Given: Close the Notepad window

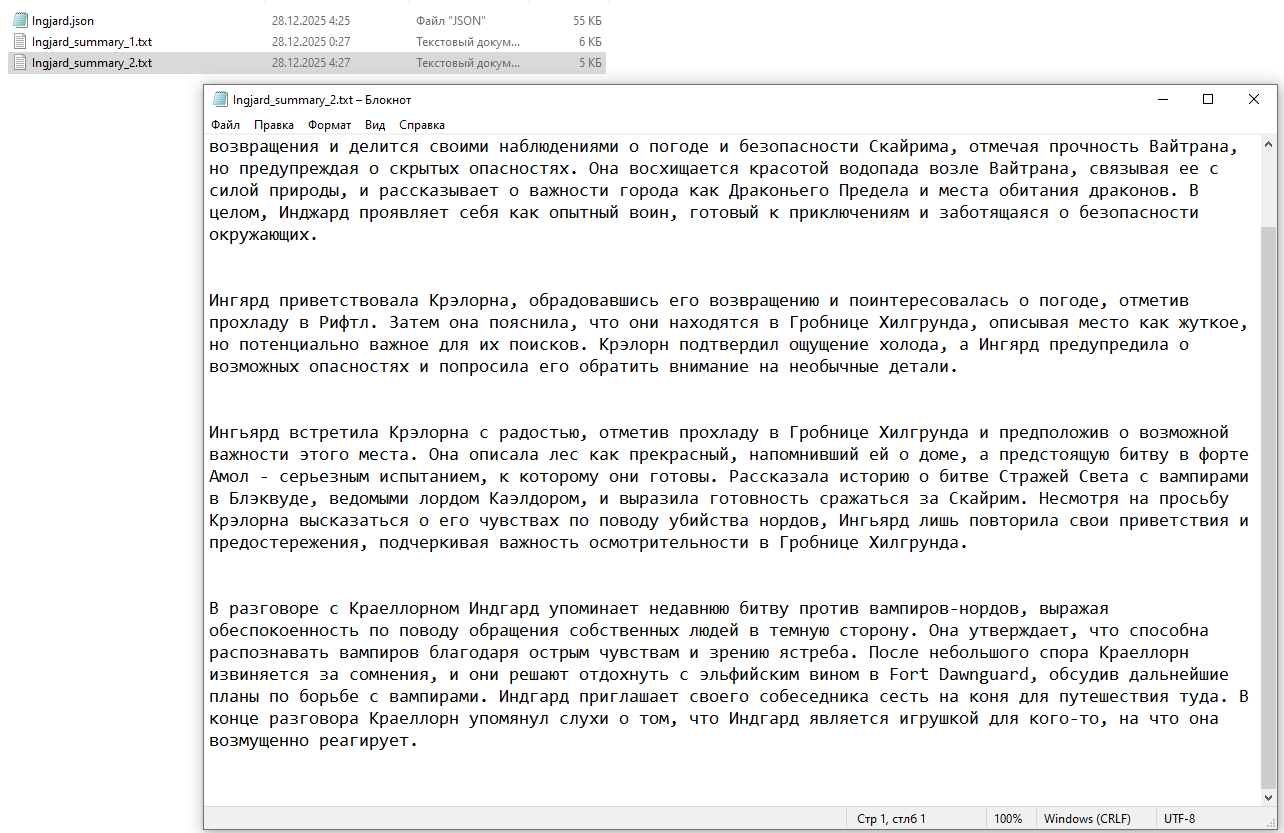Looking at the screenshot, I should 1254,100.
